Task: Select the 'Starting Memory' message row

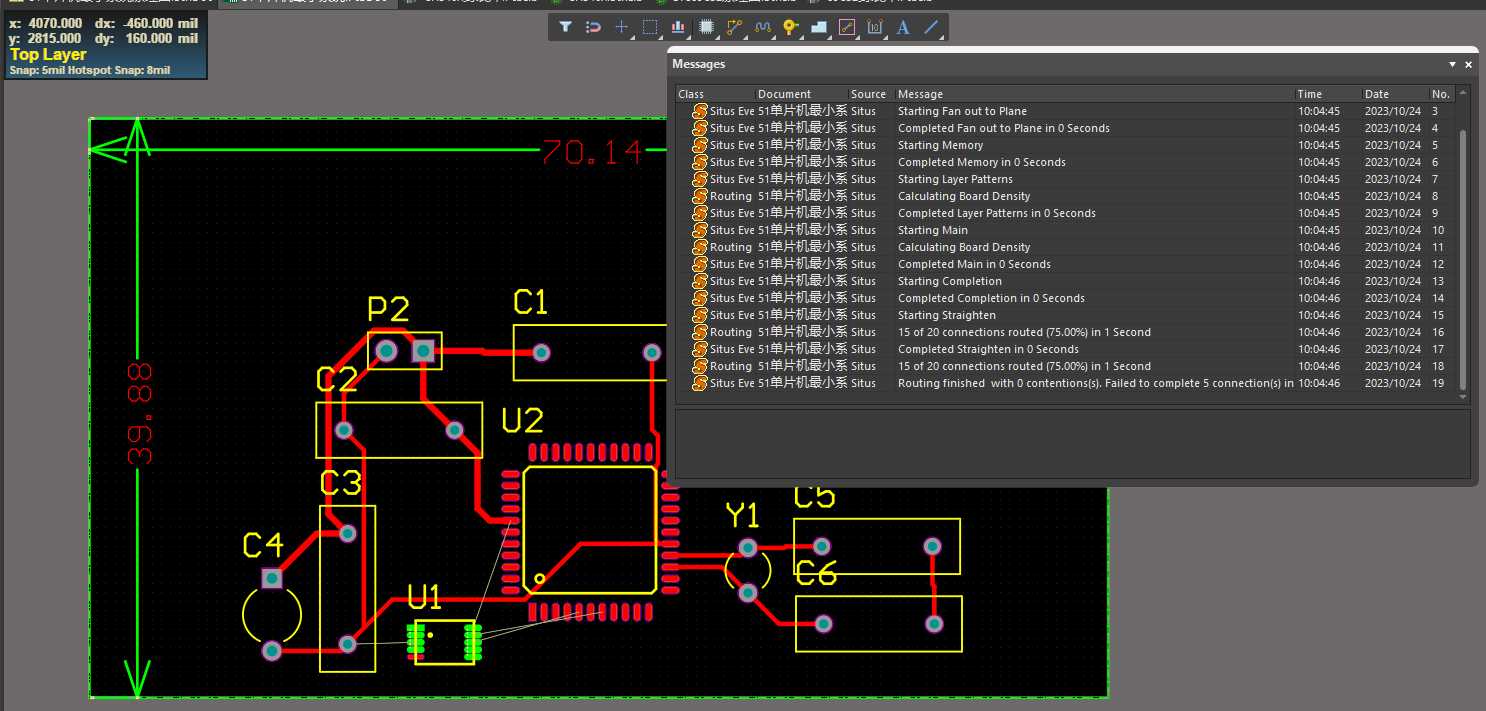Action: (1066, 145)
